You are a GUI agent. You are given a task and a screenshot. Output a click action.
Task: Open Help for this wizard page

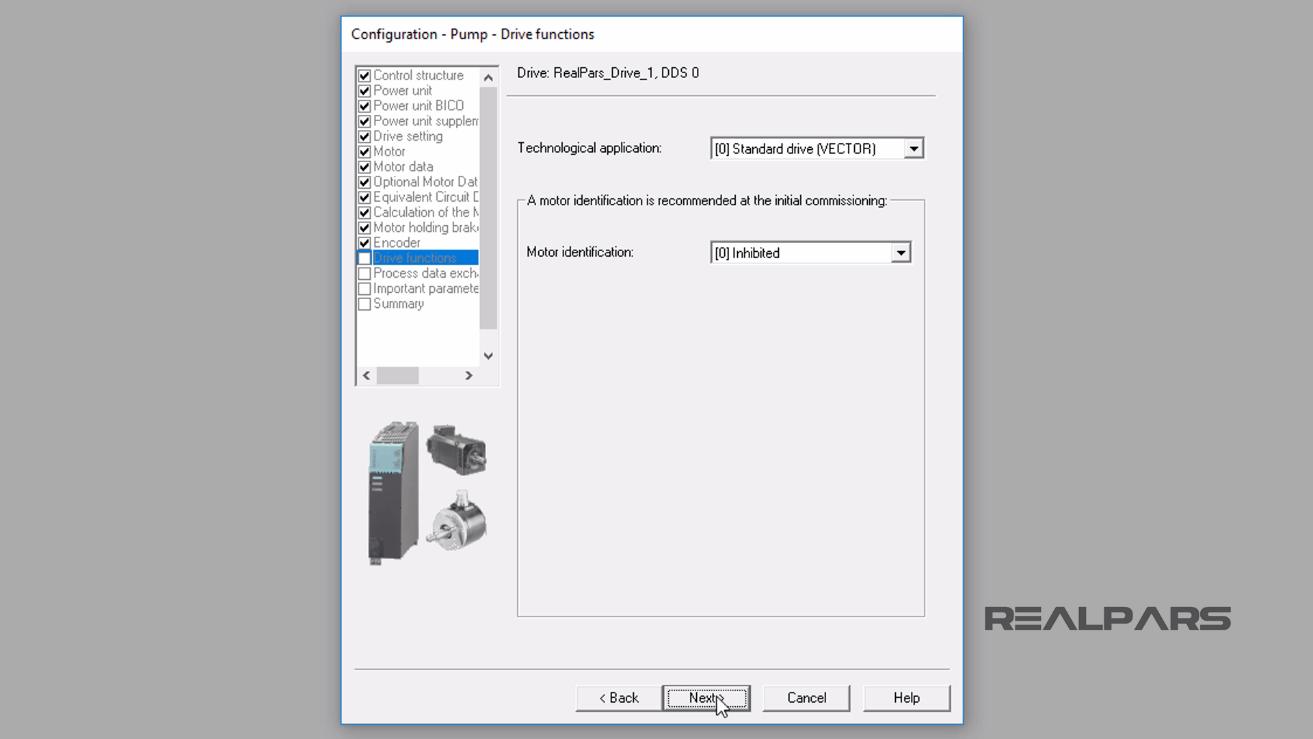point(906,698)
